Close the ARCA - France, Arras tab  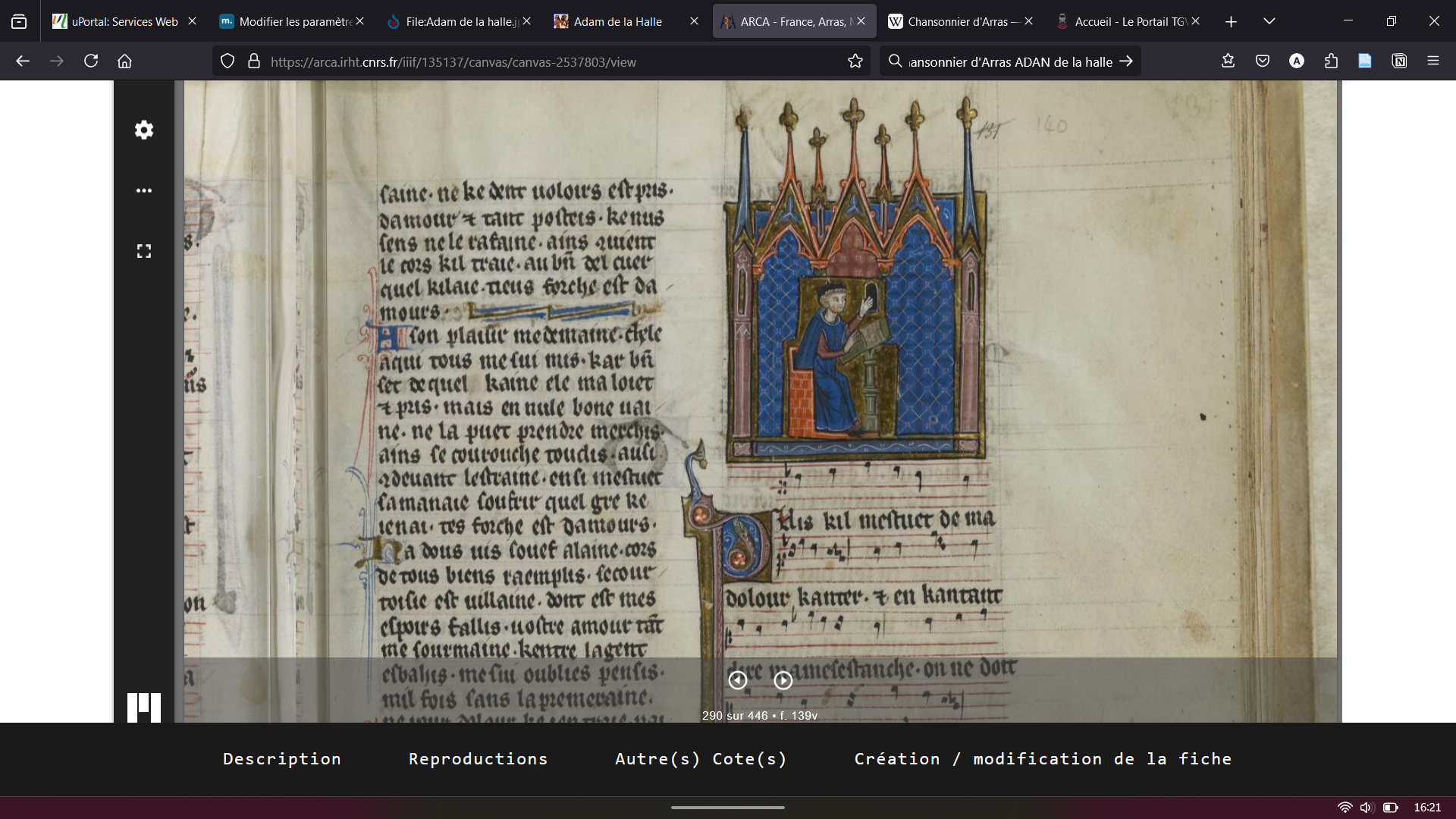[861, 21]
